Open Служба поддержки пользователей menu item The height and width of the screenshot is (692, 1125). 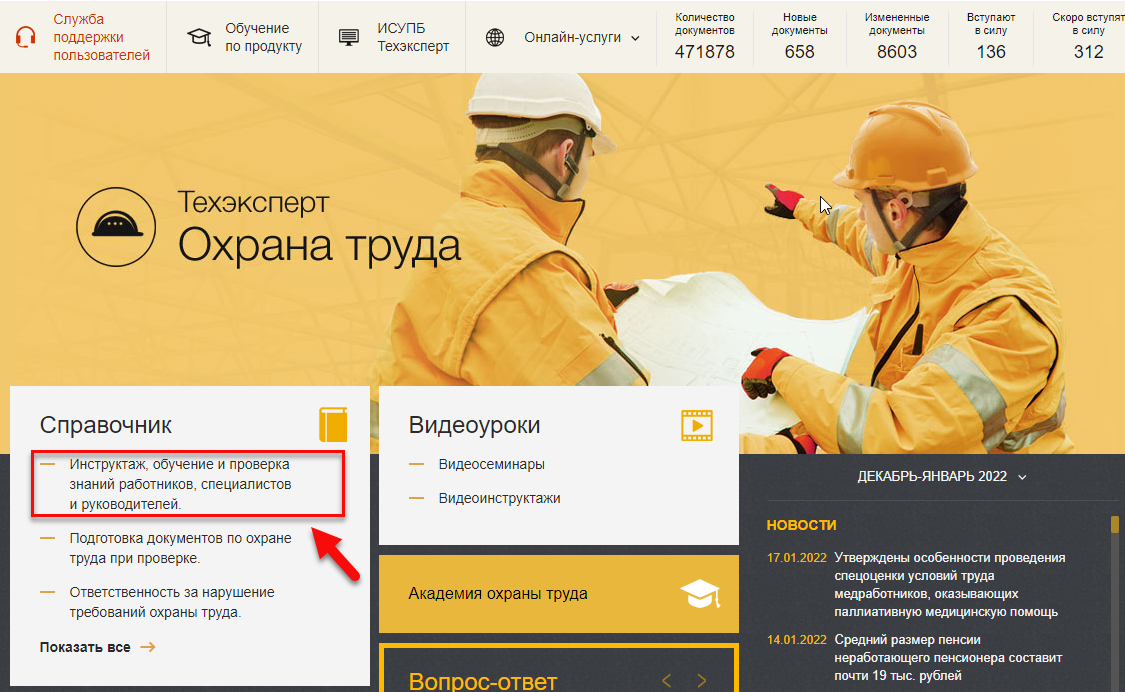101,37
